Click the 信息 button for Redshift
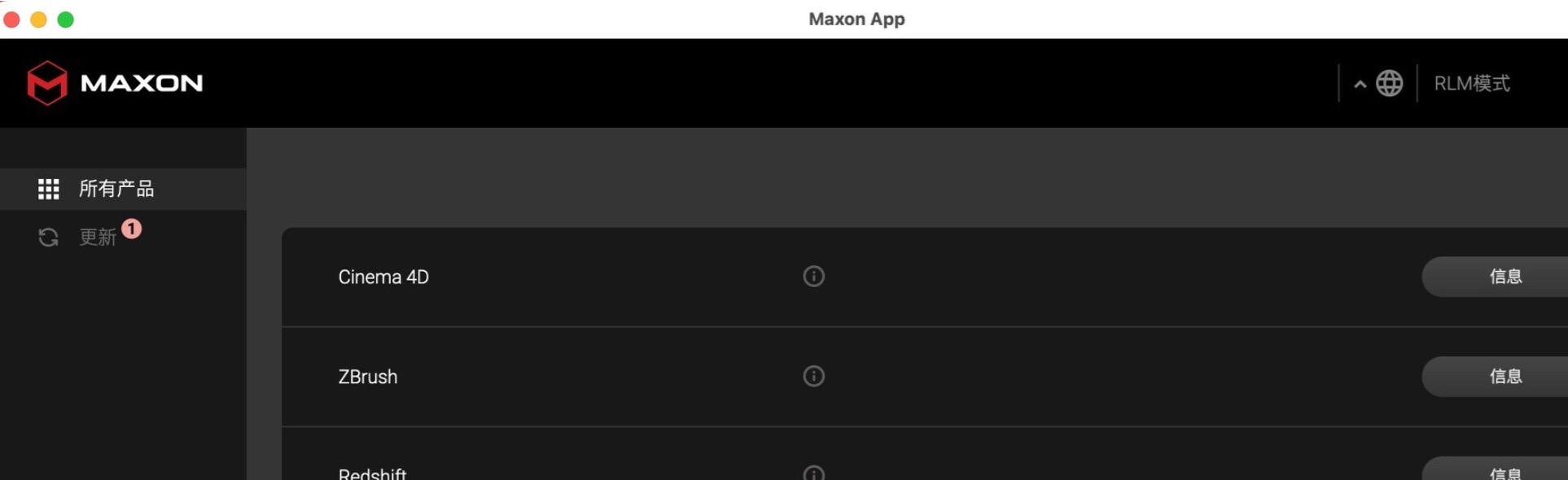 pyautogui.click(x=1495, y=469)
